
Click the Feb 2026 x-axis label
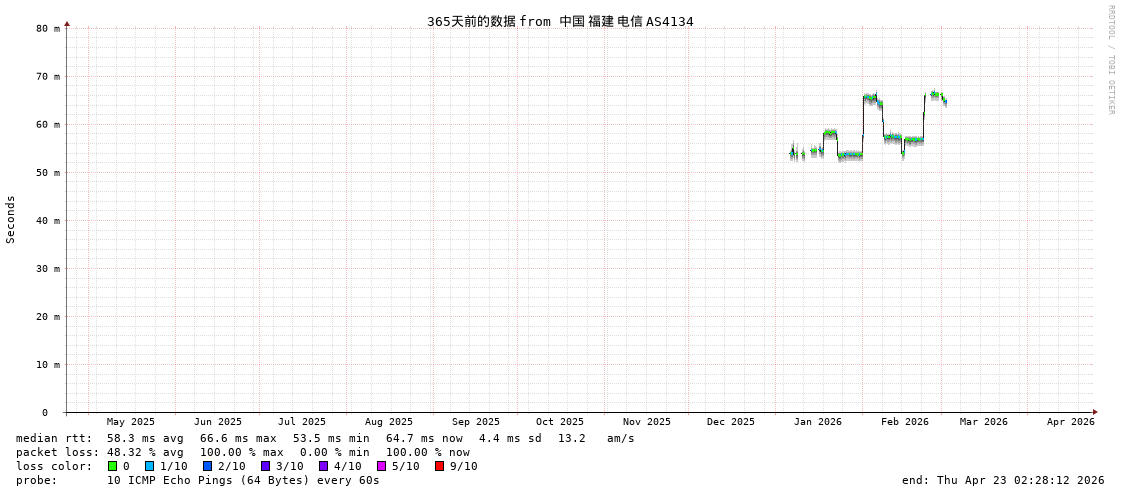tap(905, 422)
